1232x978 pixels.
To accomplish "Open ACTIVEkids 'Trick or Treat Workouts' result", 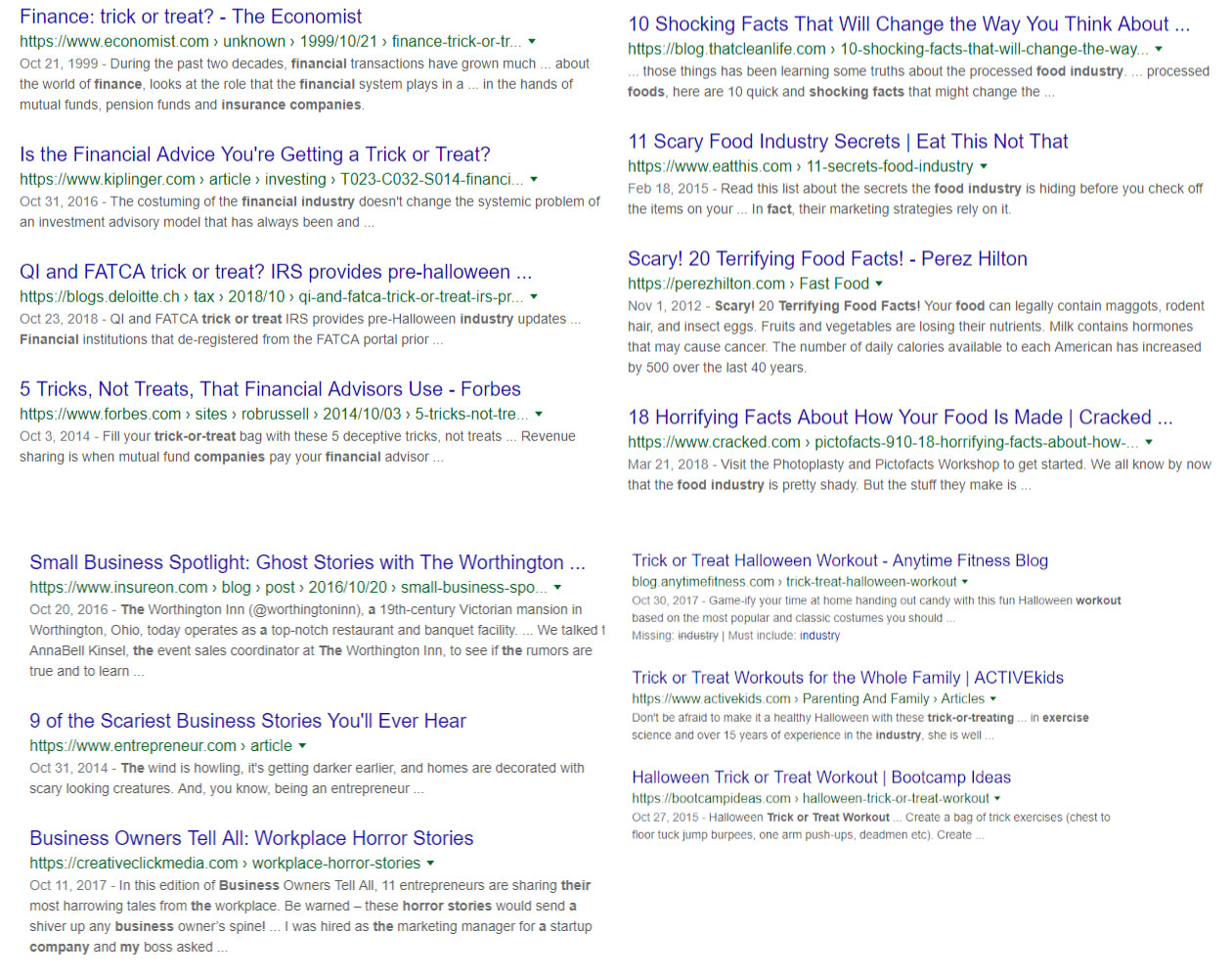I will pyautogui.click(x=848, y=678).
